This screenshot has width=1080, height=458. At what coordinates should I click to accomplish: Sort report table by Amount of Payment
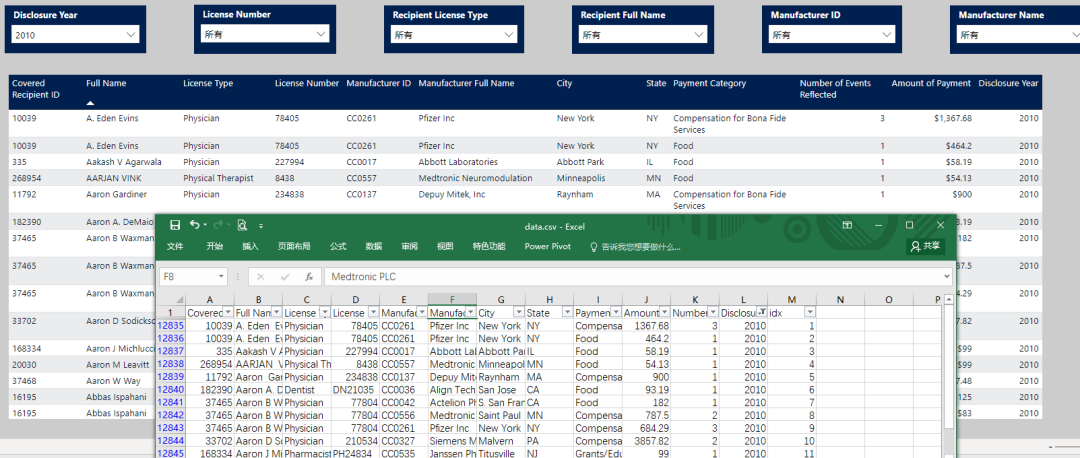(931, 83)
